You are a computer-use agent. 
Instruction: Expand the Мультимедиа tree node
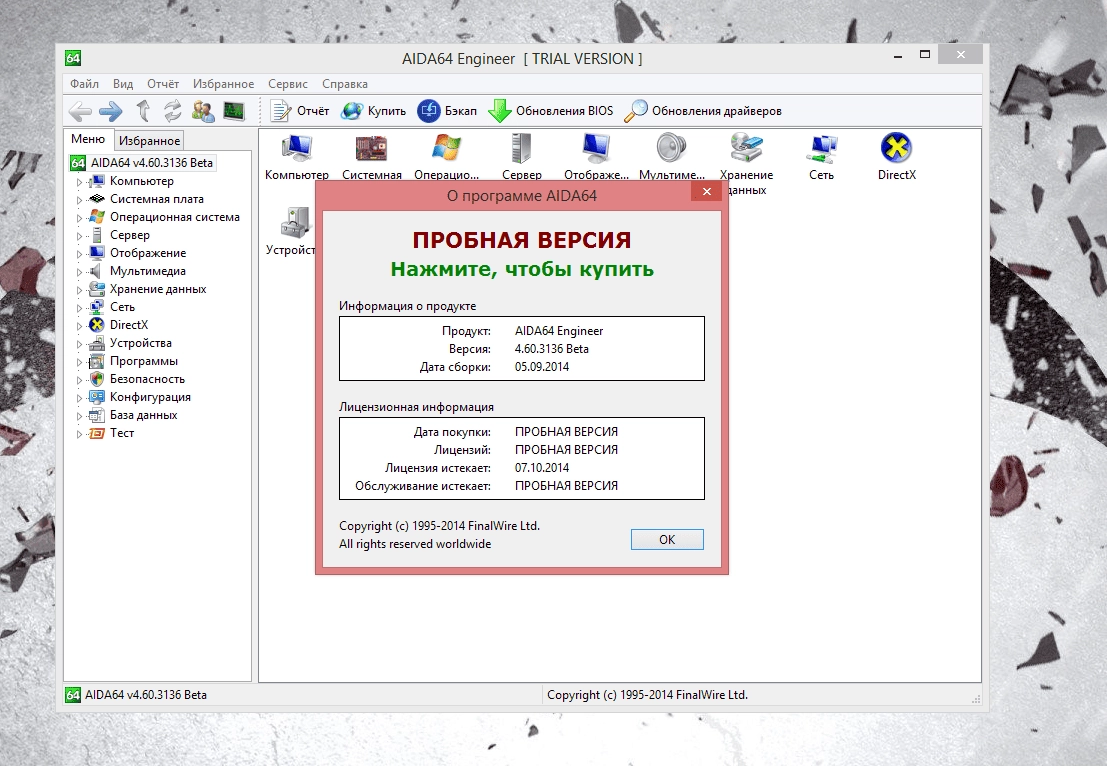(79, 272)
